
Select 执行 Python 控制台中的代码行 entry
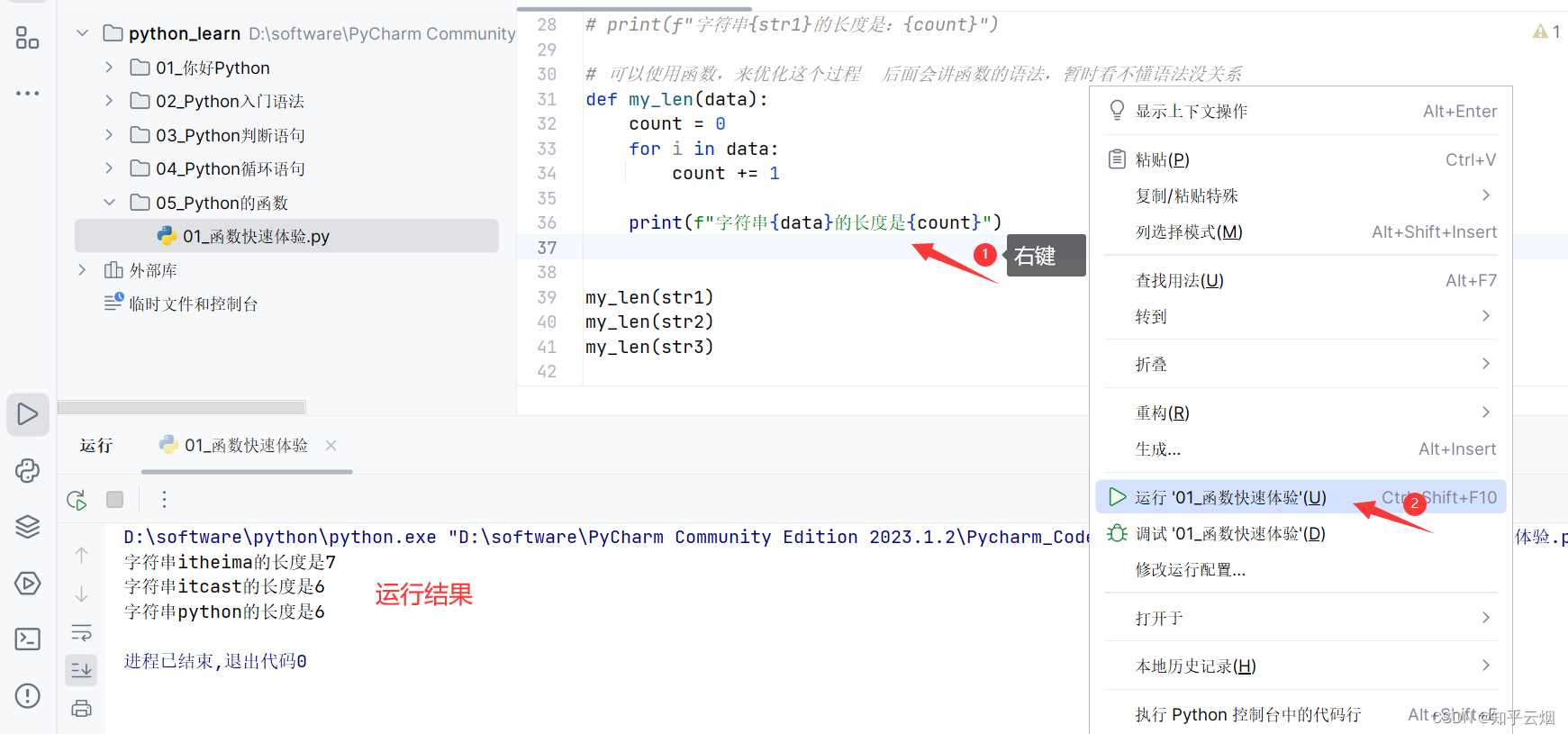[1301, 714]
